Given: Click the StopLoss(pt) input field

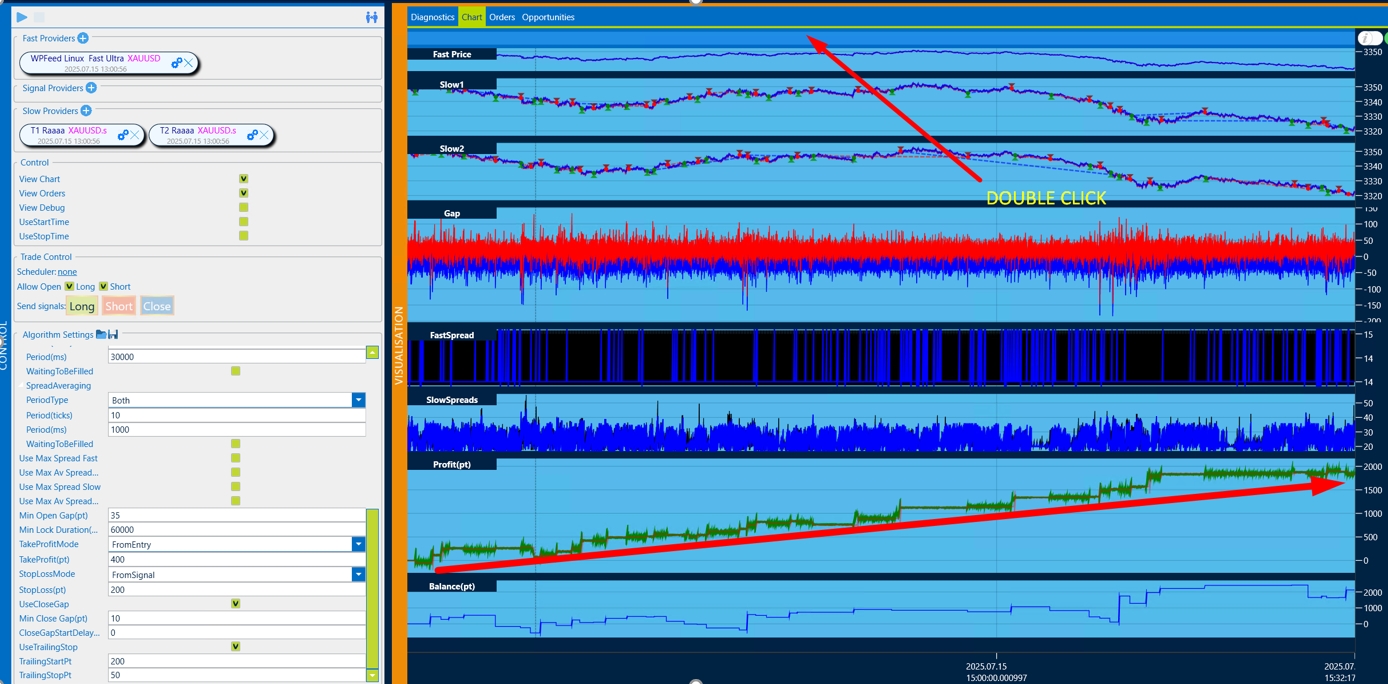Looking at the screenshot, I should 236,590.
